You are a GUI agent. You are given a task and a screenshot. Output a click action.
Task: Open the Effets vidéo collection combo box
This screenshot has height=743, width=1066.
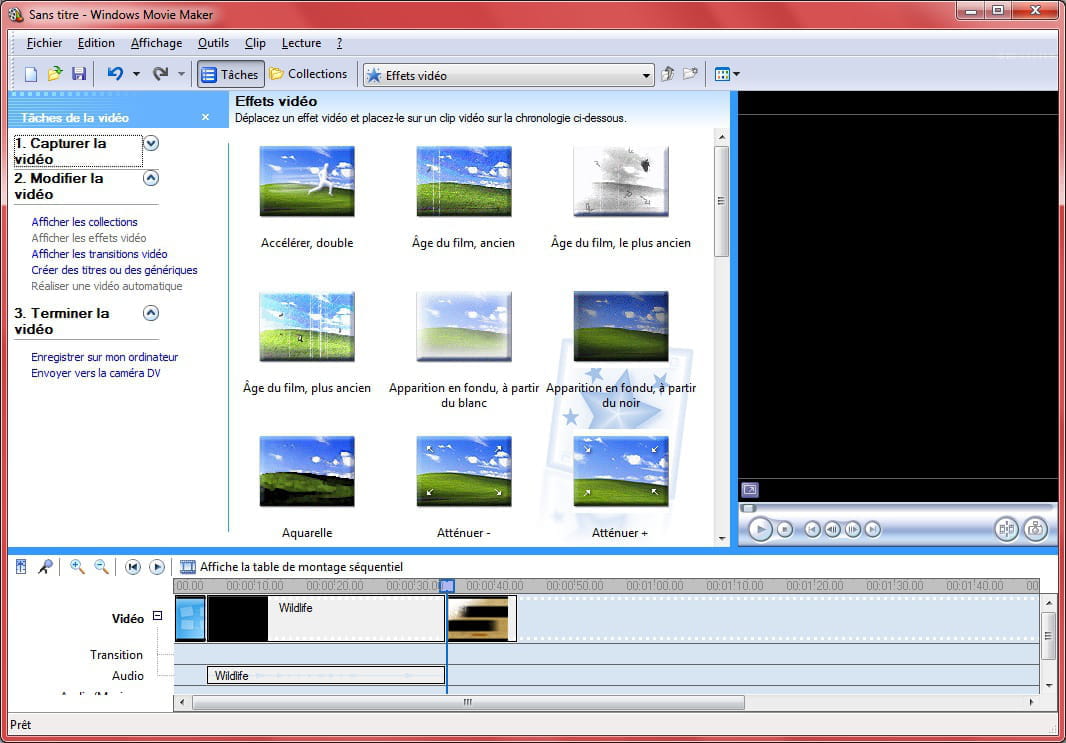point(509,75)
